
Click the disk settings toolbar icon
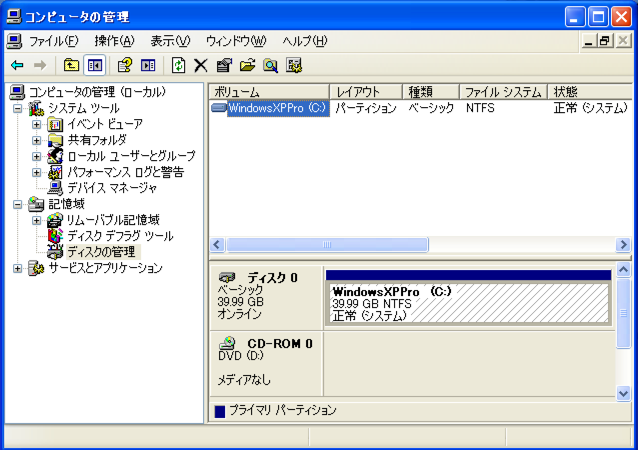coord(294,65)
